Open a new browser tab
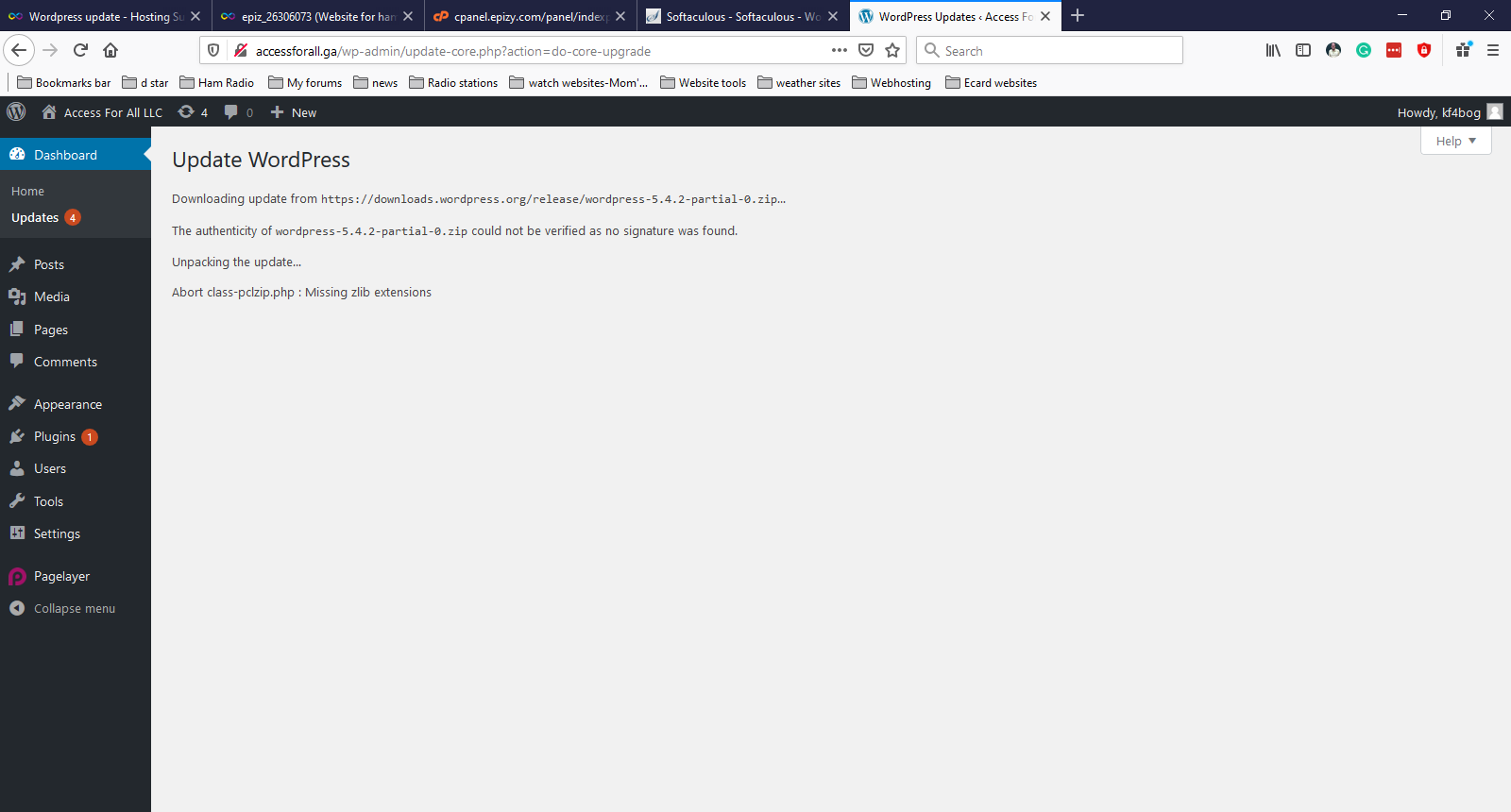 [x=1078, y=16]
